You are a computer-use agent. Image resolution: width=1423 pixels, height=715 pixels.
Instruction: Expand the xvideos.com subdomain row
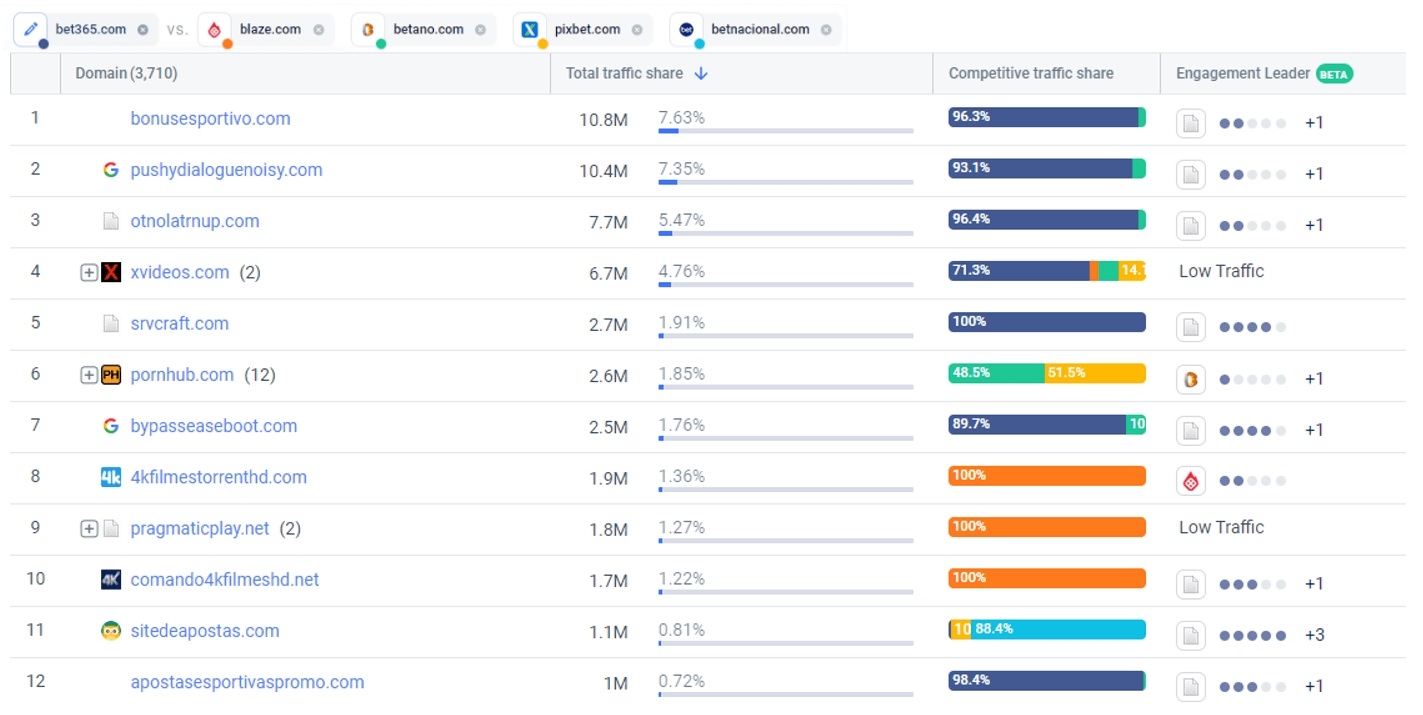[89, 272]
